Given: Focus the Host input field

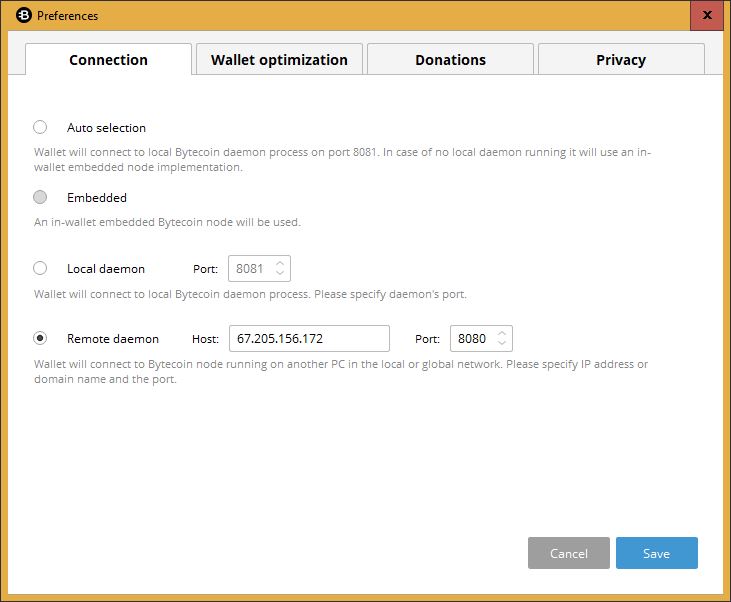Looking at the screenshot, I should [309, 339].
